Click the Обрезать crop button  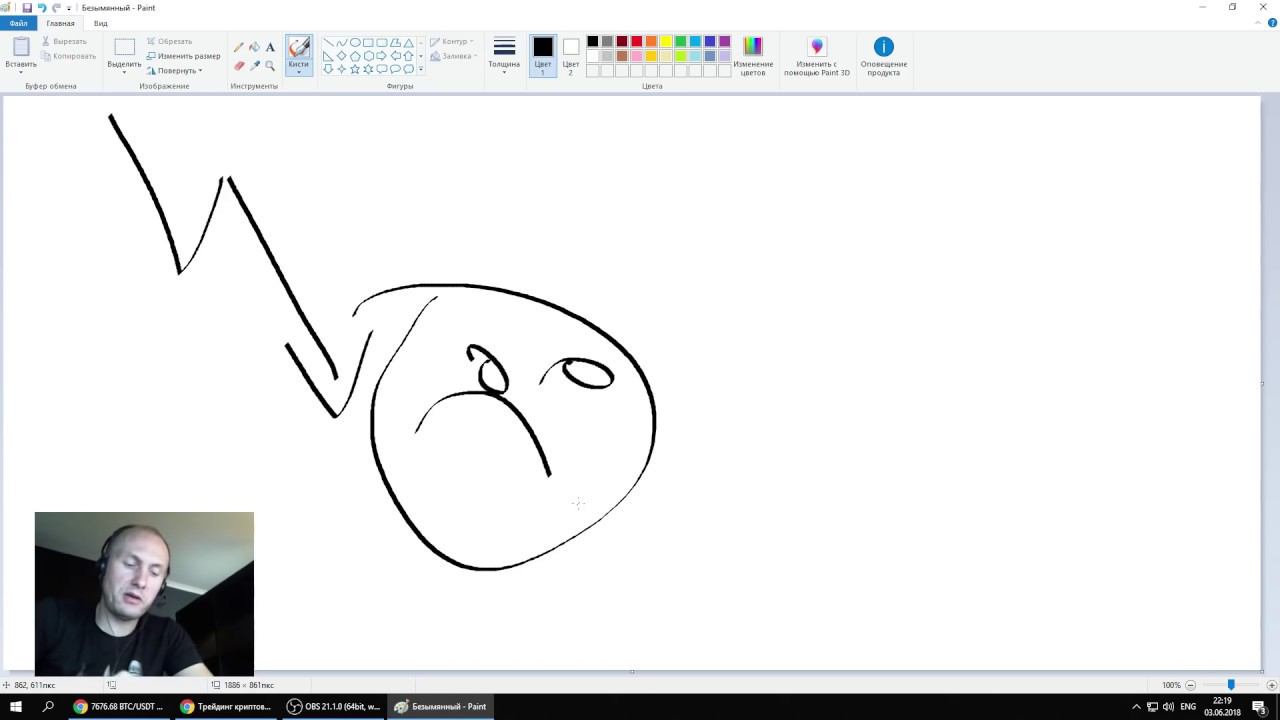click(x=169, y=42)
